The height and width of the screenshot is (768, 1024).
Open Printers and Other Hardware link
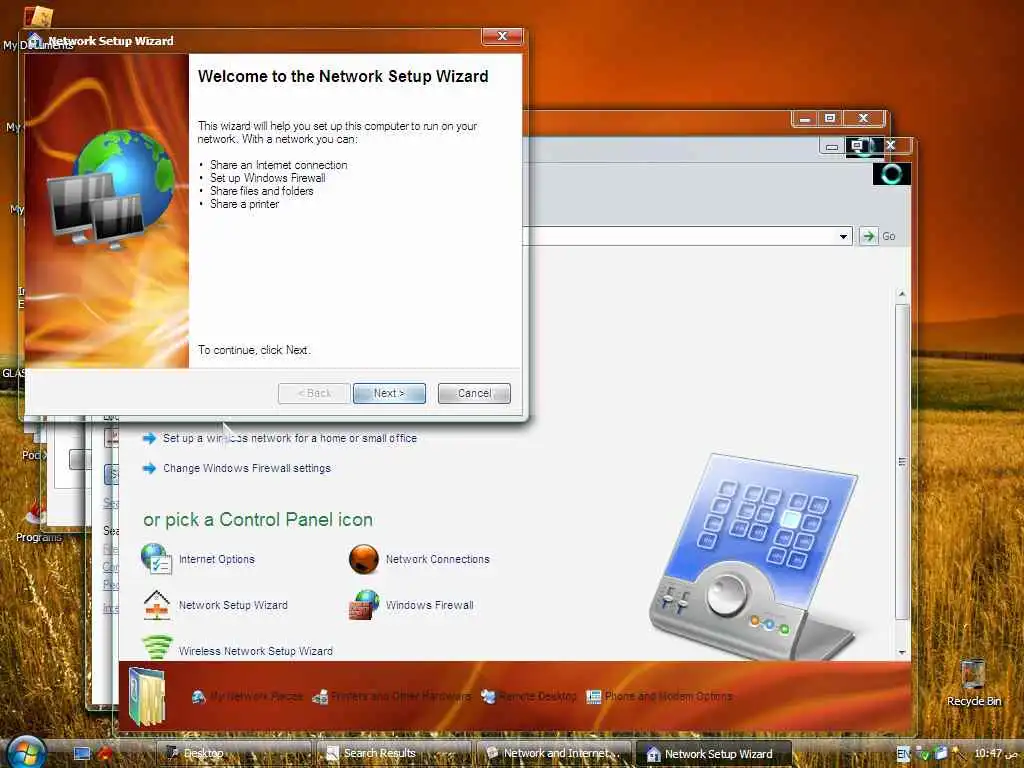pos(401,697)
